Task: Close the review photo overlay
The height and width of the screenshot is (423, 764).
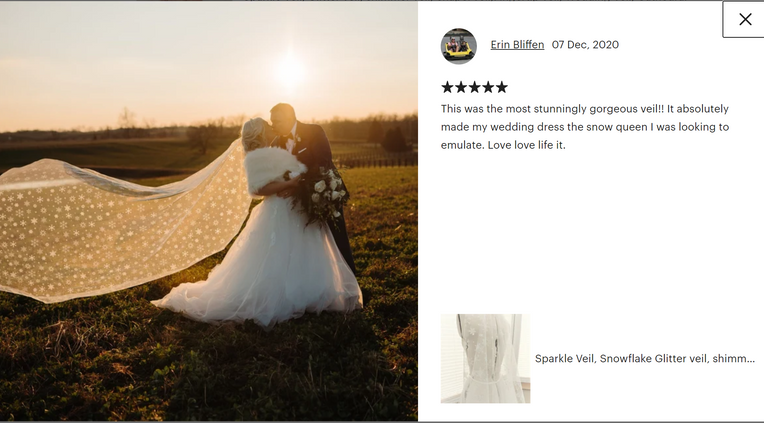Action: click(x=744, y=19)
